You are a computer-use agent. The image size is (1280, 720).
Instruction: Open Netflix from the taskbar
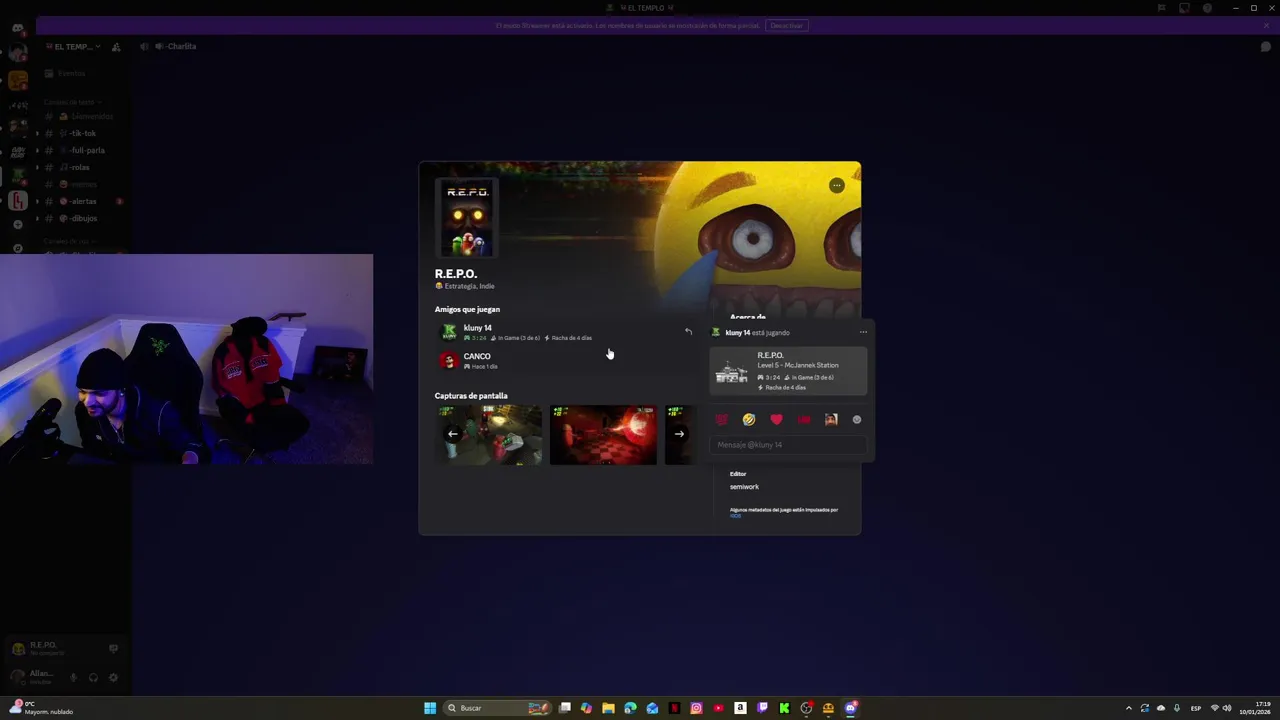(x=674, y=708)
